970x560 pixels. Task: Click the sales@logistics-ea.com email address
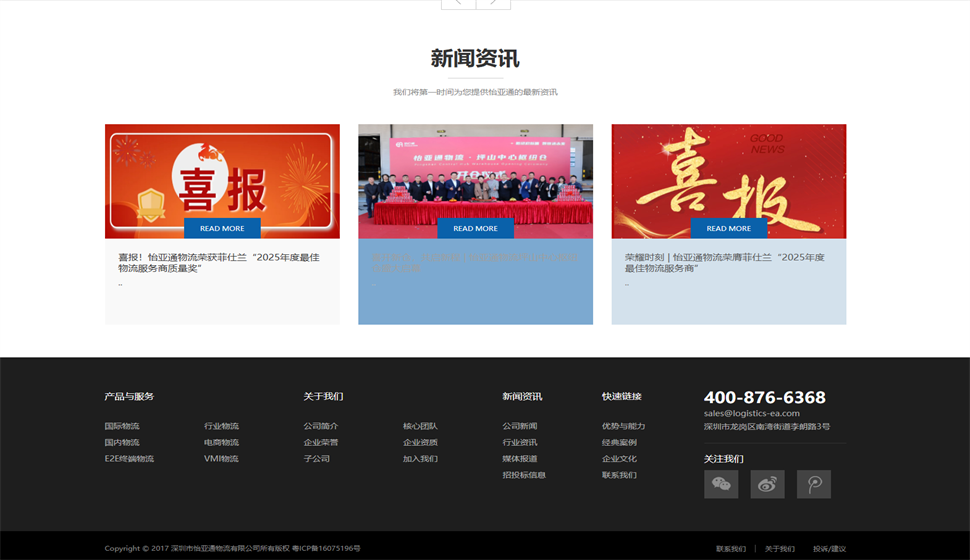tap(751, 413)
